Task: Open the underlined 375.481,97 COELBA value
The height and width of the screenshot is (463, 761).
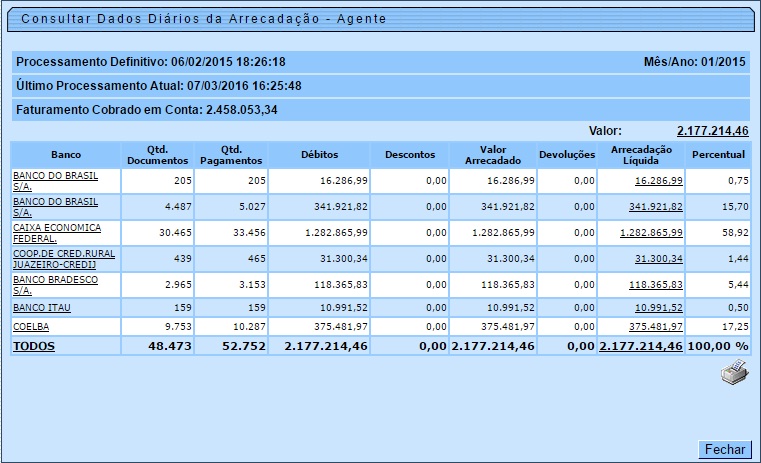Action: 655,326
